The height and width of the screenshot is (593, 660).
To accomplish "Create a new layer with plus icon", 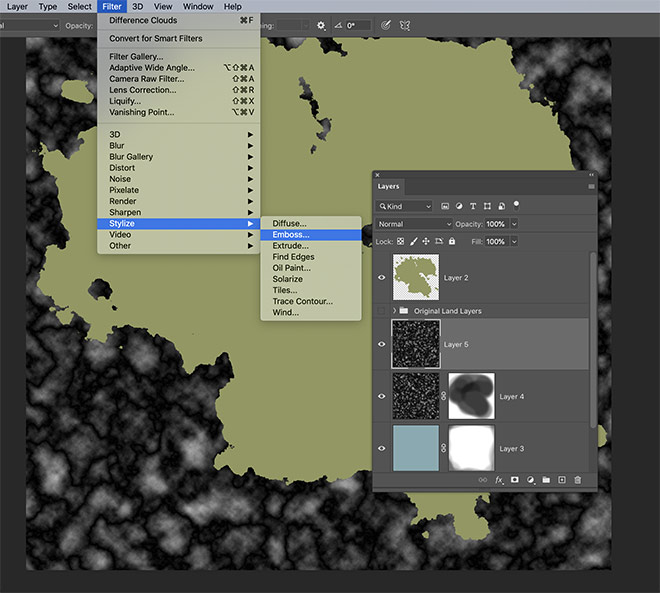I will pos(561,480).
